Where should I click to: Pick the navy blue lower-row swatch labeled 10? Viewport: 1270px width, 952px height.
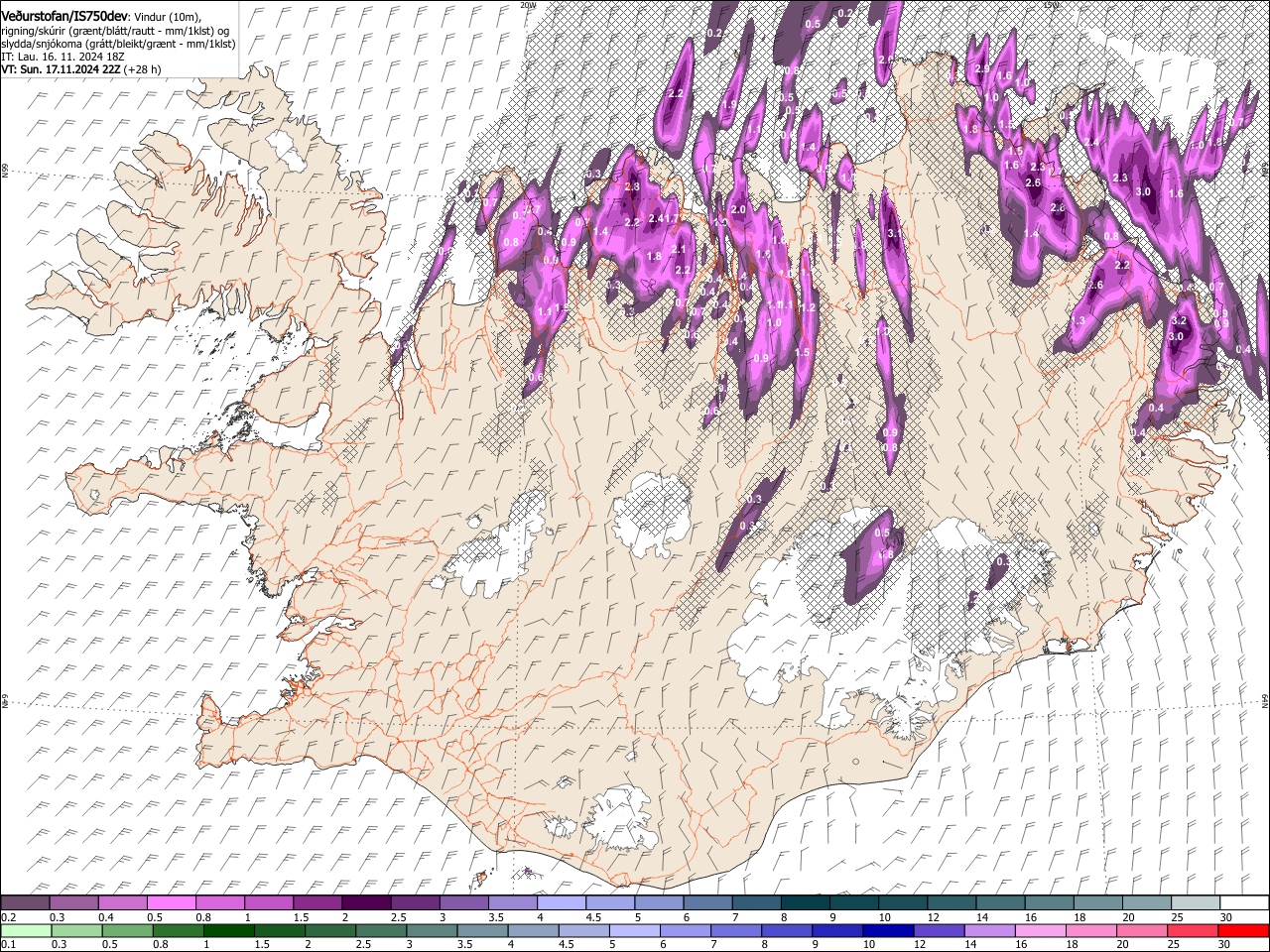click(887, 930)
